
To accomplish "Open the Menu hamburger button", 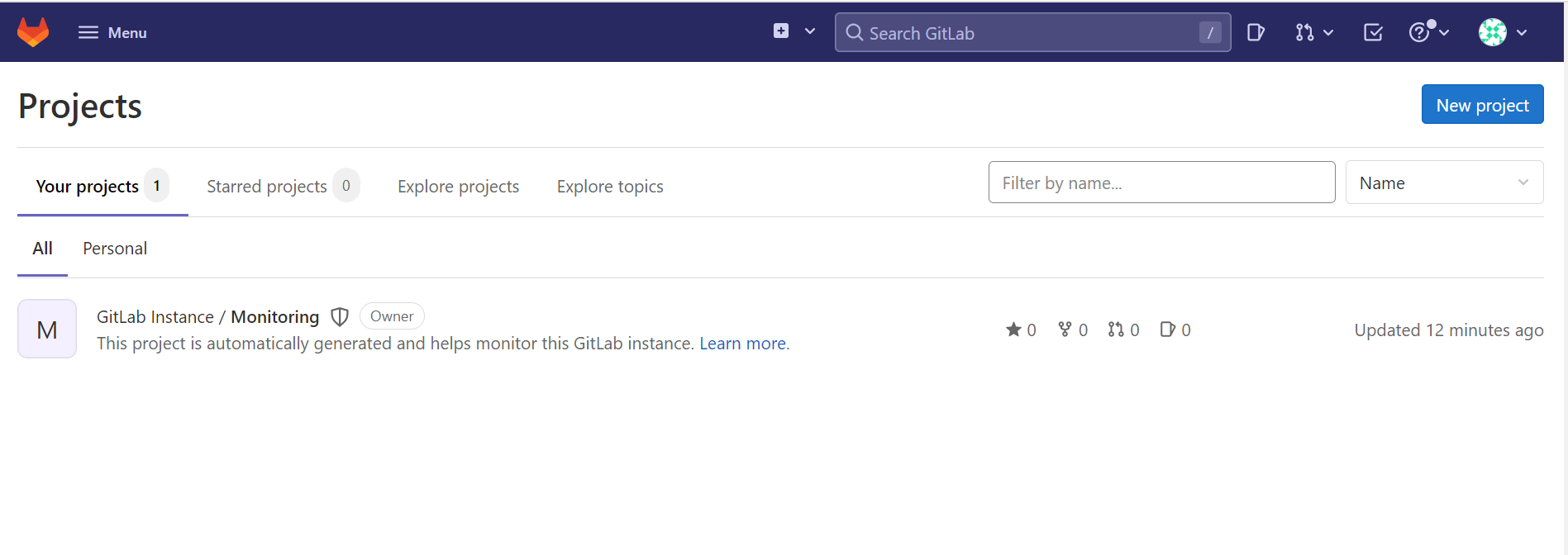I will pyautogui.click(x=112, y=32).
